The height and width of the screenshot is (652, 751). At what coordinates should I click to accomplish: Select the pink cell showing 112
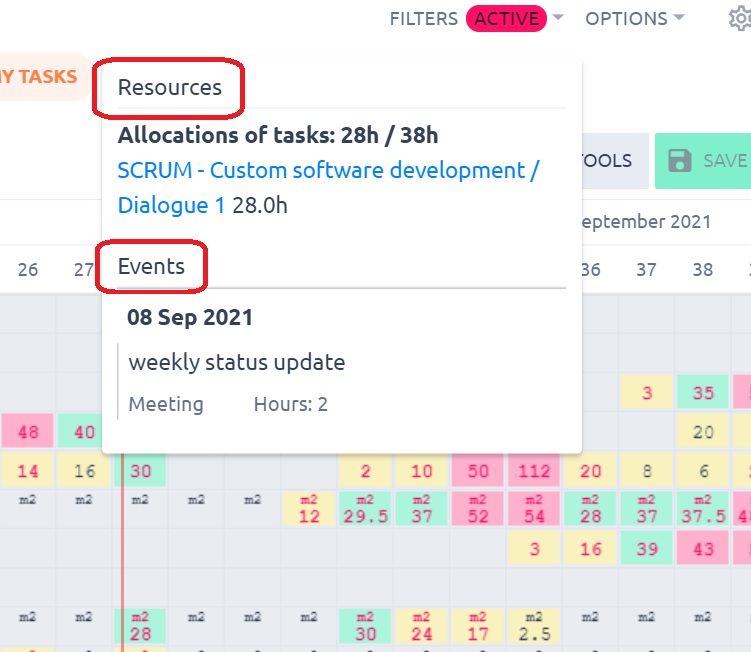[535, 472]
